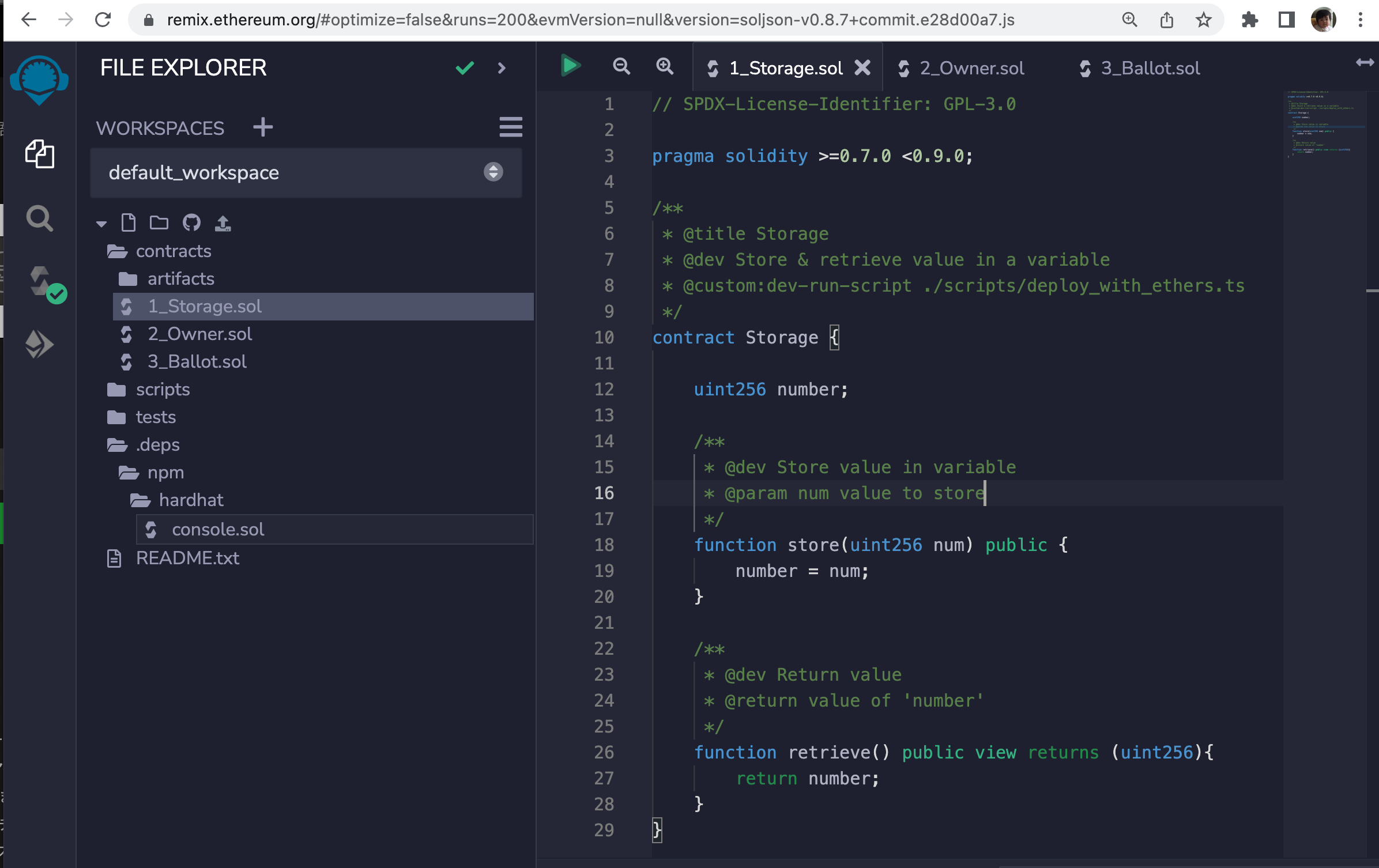Bookmark this page star icon
Image resolution: width=1379 pixels, height=868 pixels.
pyautogui.click(x=1203, y=20)
